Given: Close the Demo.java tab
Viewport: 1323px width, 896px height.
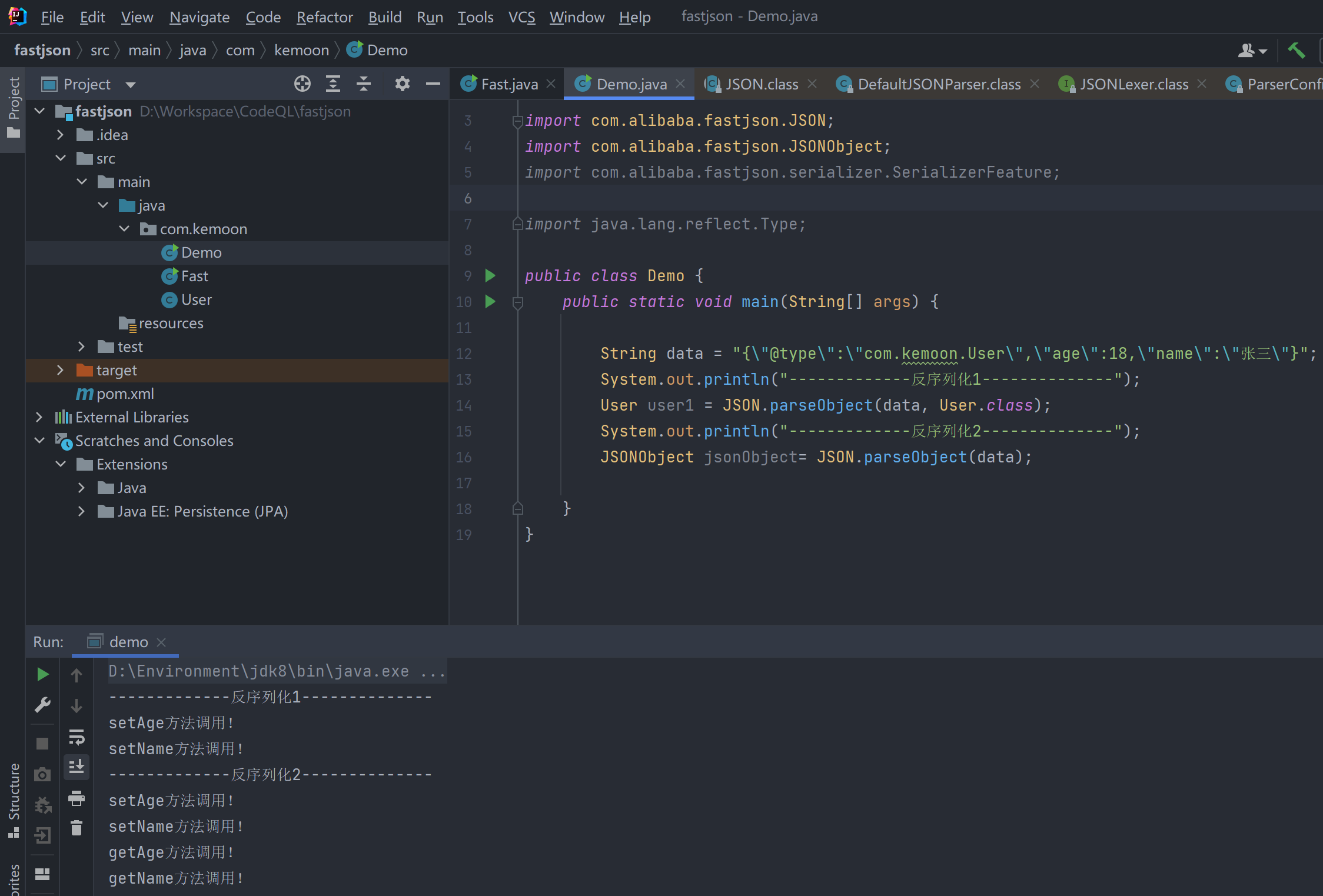Looking at the screenshot, I should tap(680, 84).
